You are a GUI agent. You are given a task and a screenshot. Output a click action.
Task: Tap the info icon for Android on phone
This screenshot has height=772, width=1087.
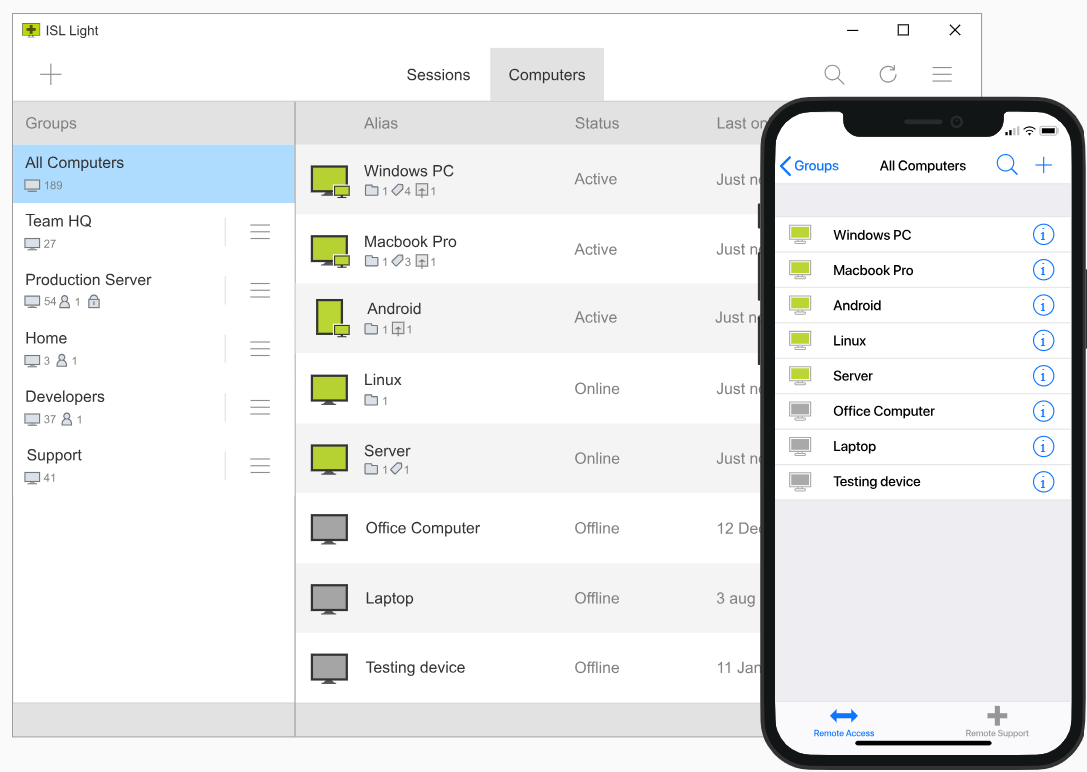coord(1043,305)
